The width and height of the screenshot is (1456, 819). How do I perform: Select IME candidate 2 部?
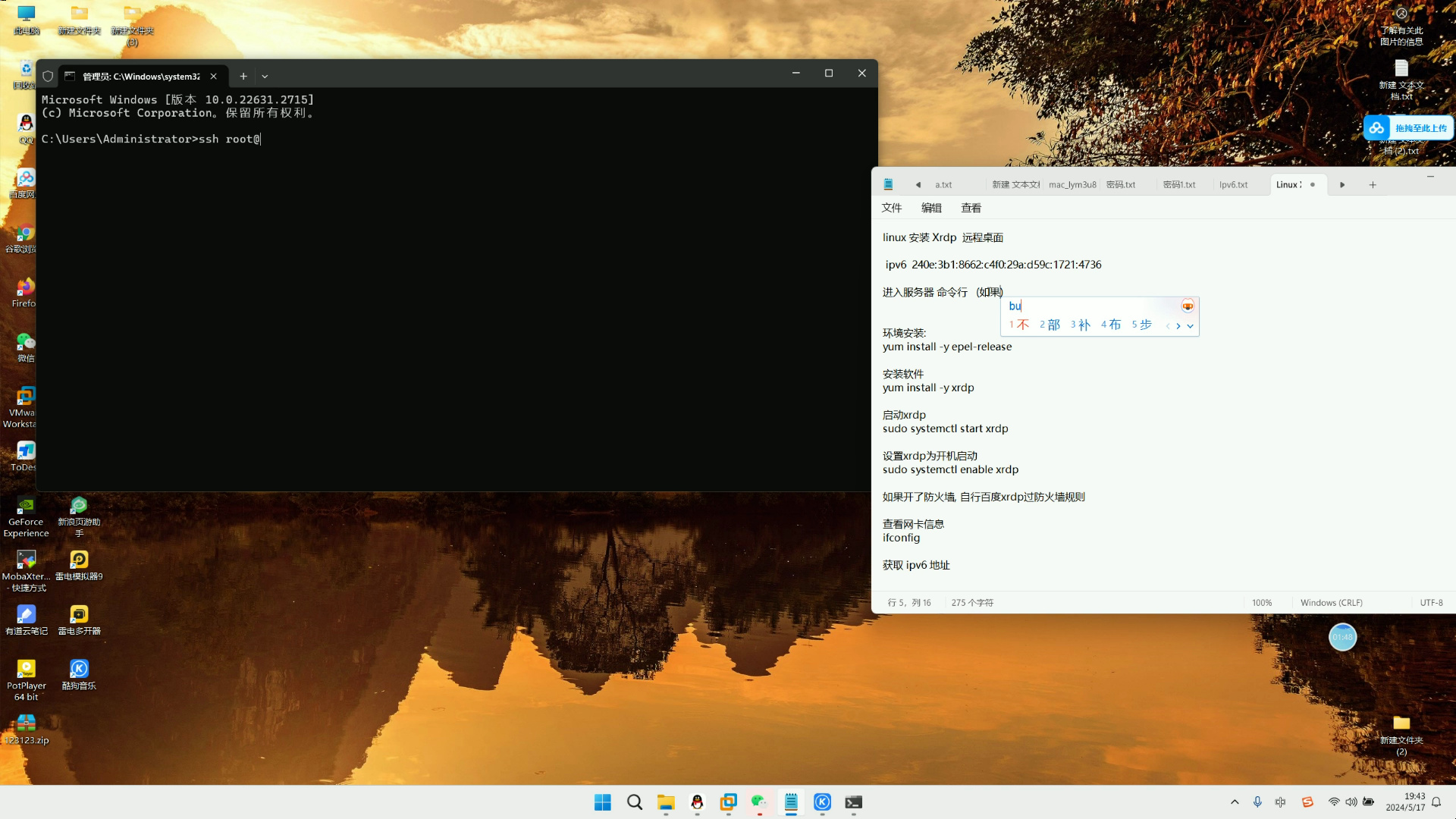pyautogui.click(x=1050, y=325)
